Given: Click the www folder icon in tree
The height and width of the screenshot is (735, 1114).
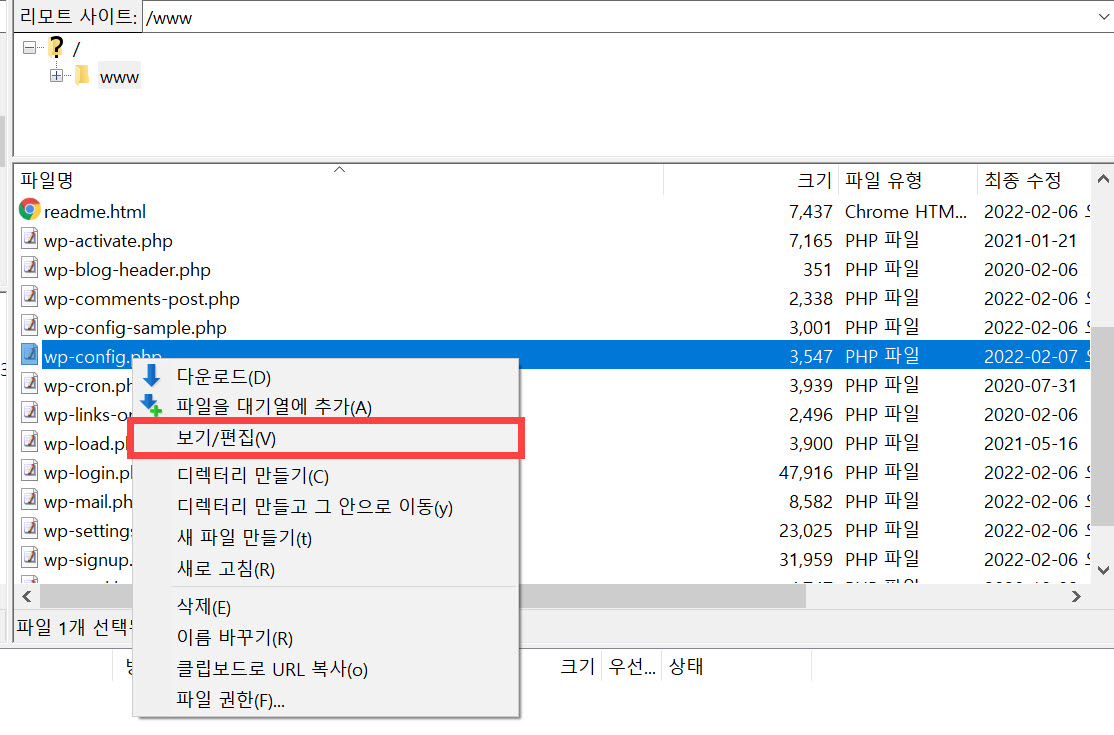Looking at the screenshot, I should (x=82, y=75).
